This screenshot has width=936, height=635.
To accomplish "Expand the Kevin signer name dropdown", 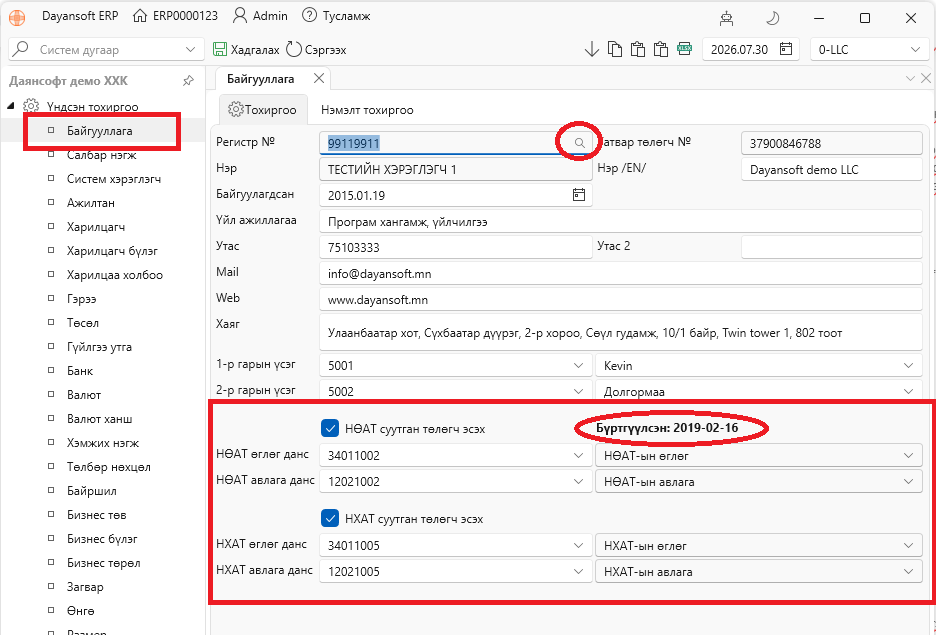I will tap(909, 365).
